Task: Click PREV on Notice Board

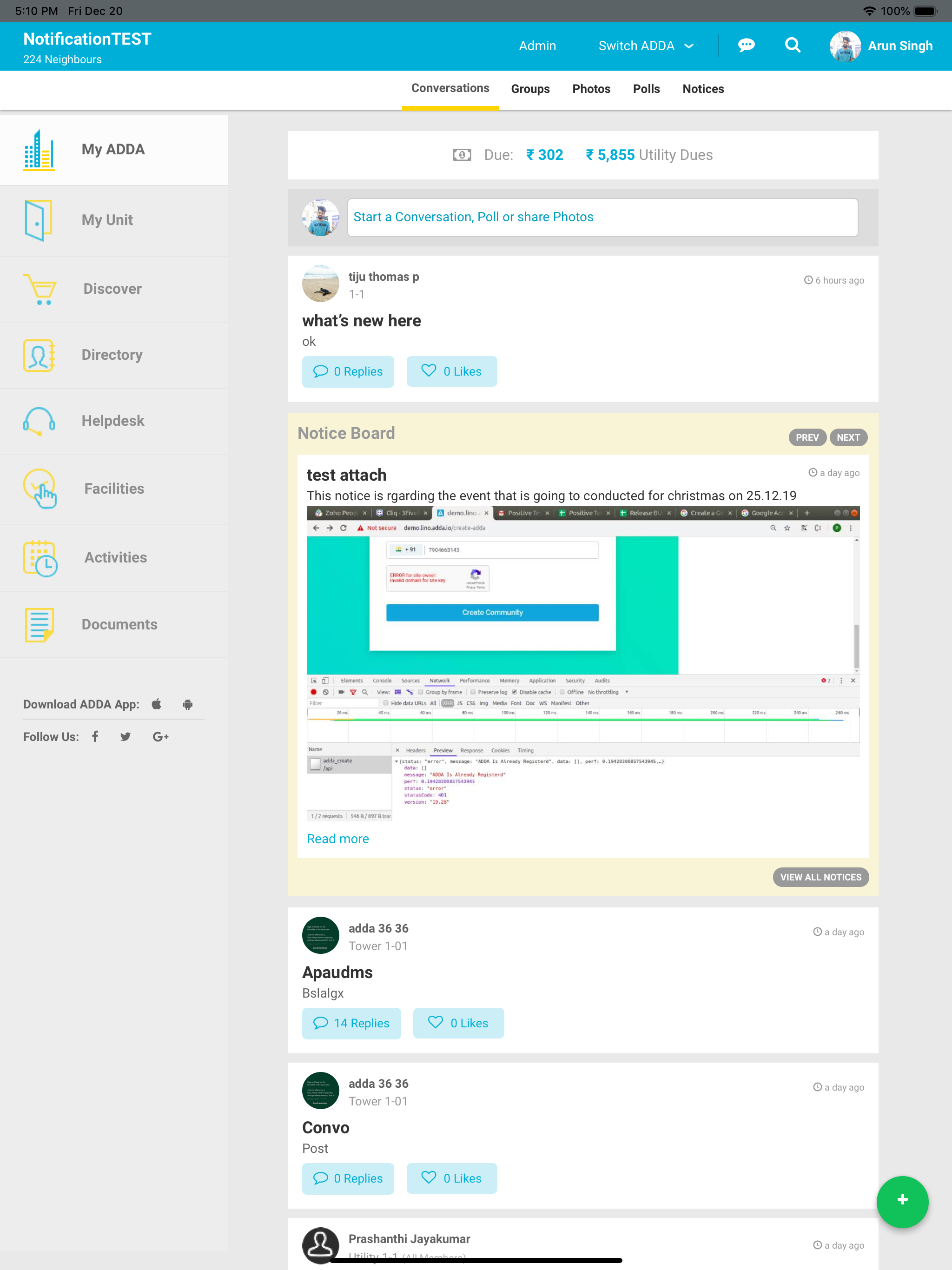Action: click(x=807, y=437)
